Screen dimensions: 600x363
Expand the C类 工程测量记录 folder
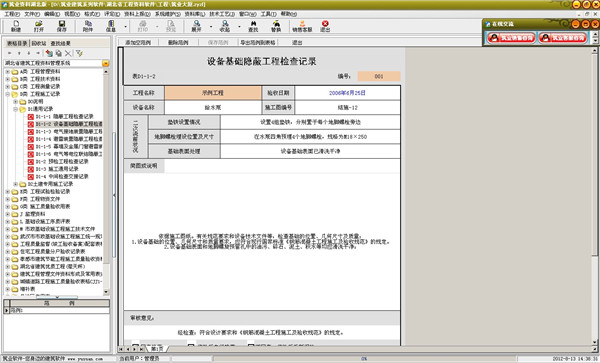[x=7, y=86]
